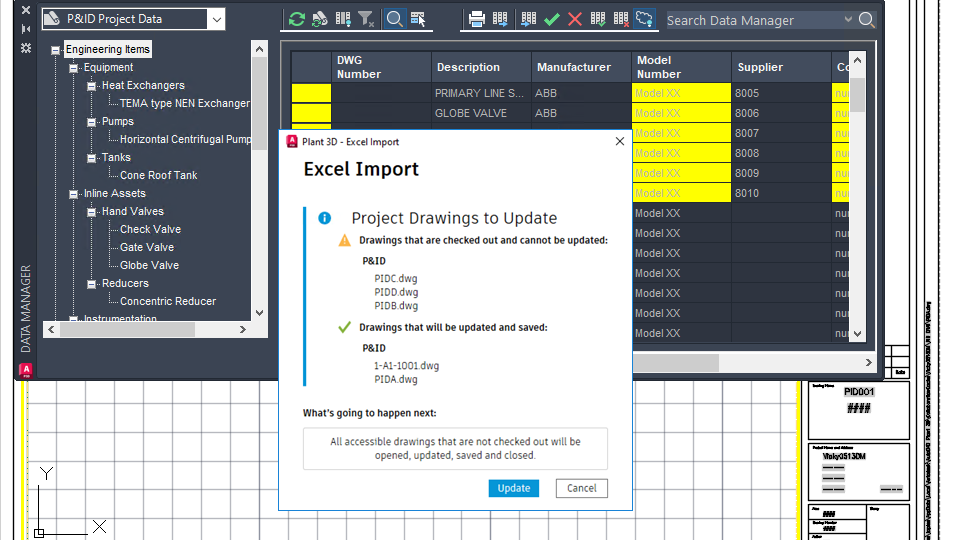Collapse the Equipment tree node
This screenshot has width=960, height=540.
73,68
